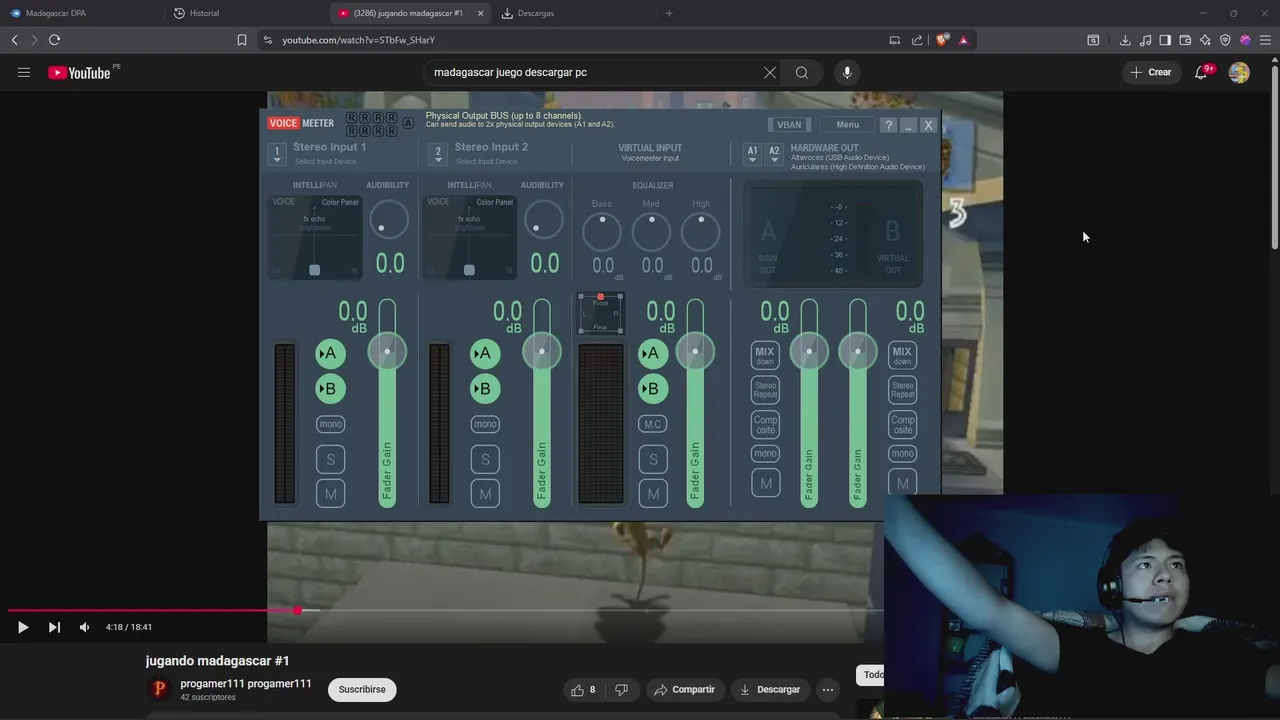Go back with browser back arrow
Image resolution: width=1280 pixels, height=720 pixels.
click(x=15, y=40)
